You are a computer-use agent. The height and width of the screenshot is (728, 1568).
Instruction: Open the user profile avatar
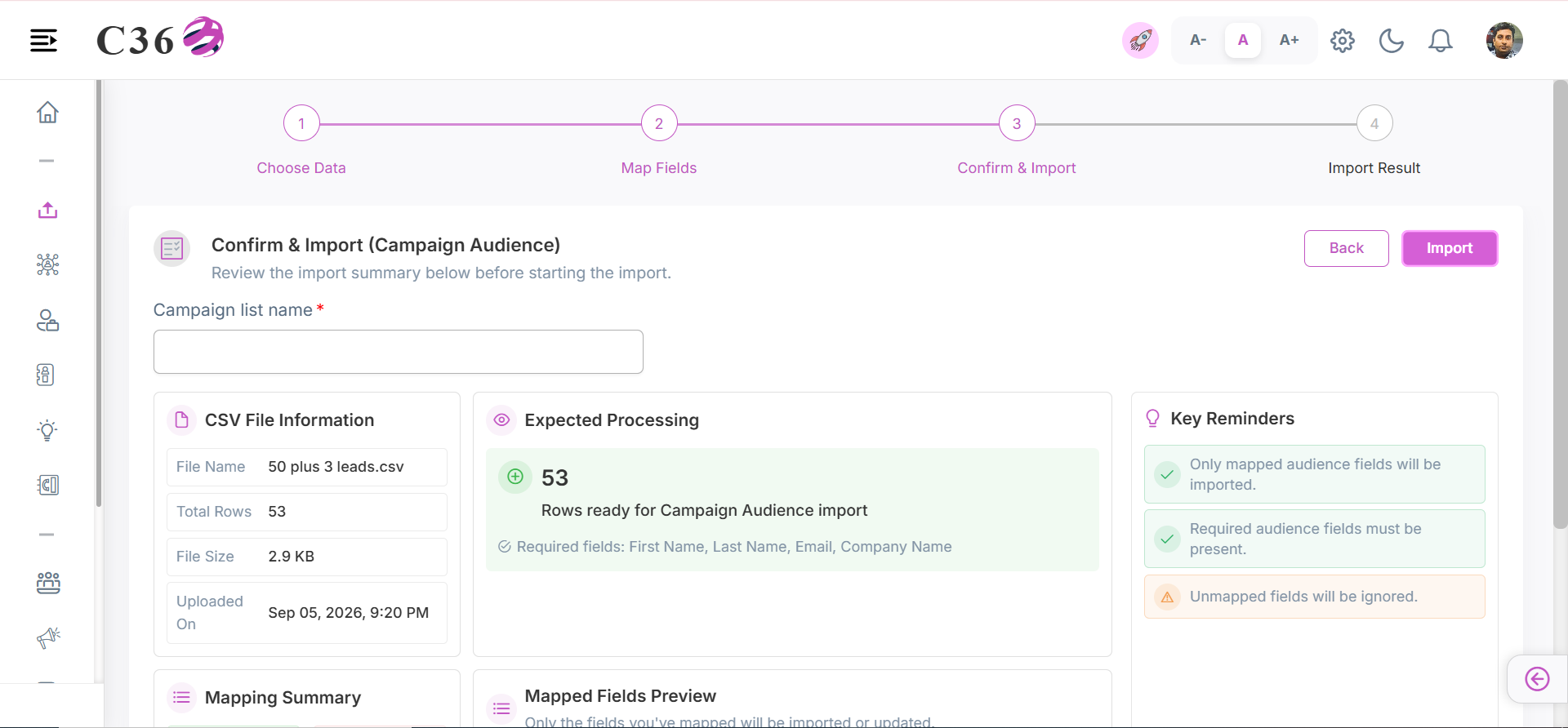pyautogui.click(x=1504, y=40)
